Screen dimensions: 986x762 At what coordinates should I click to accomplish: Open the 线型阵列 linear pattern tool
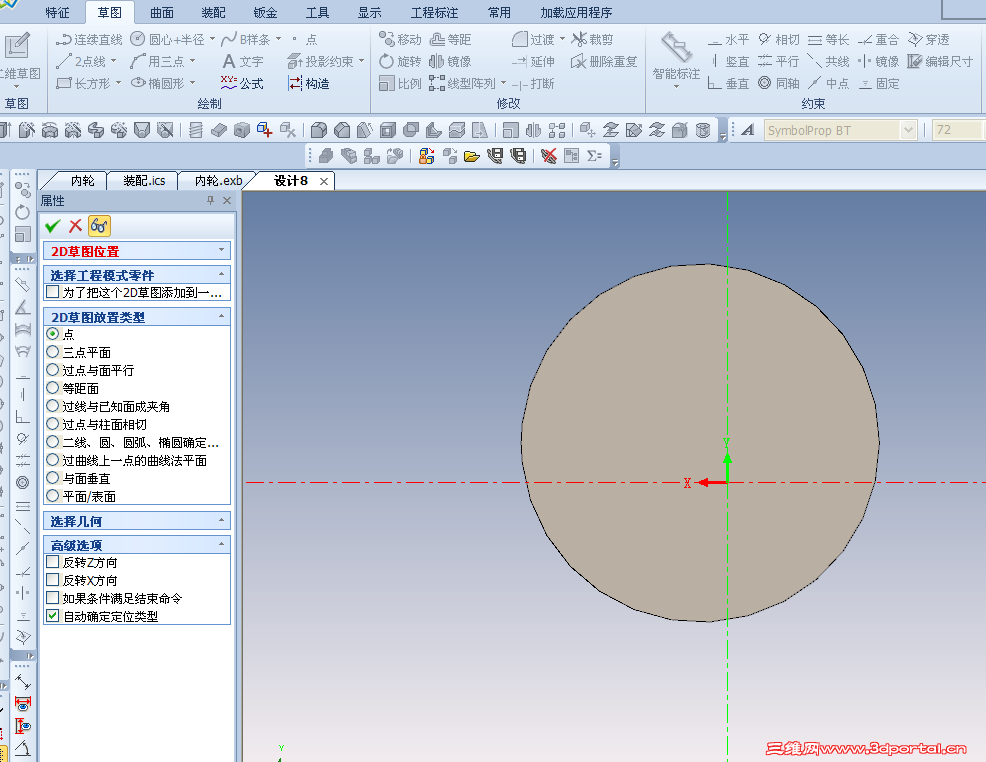tap(463, 83)
